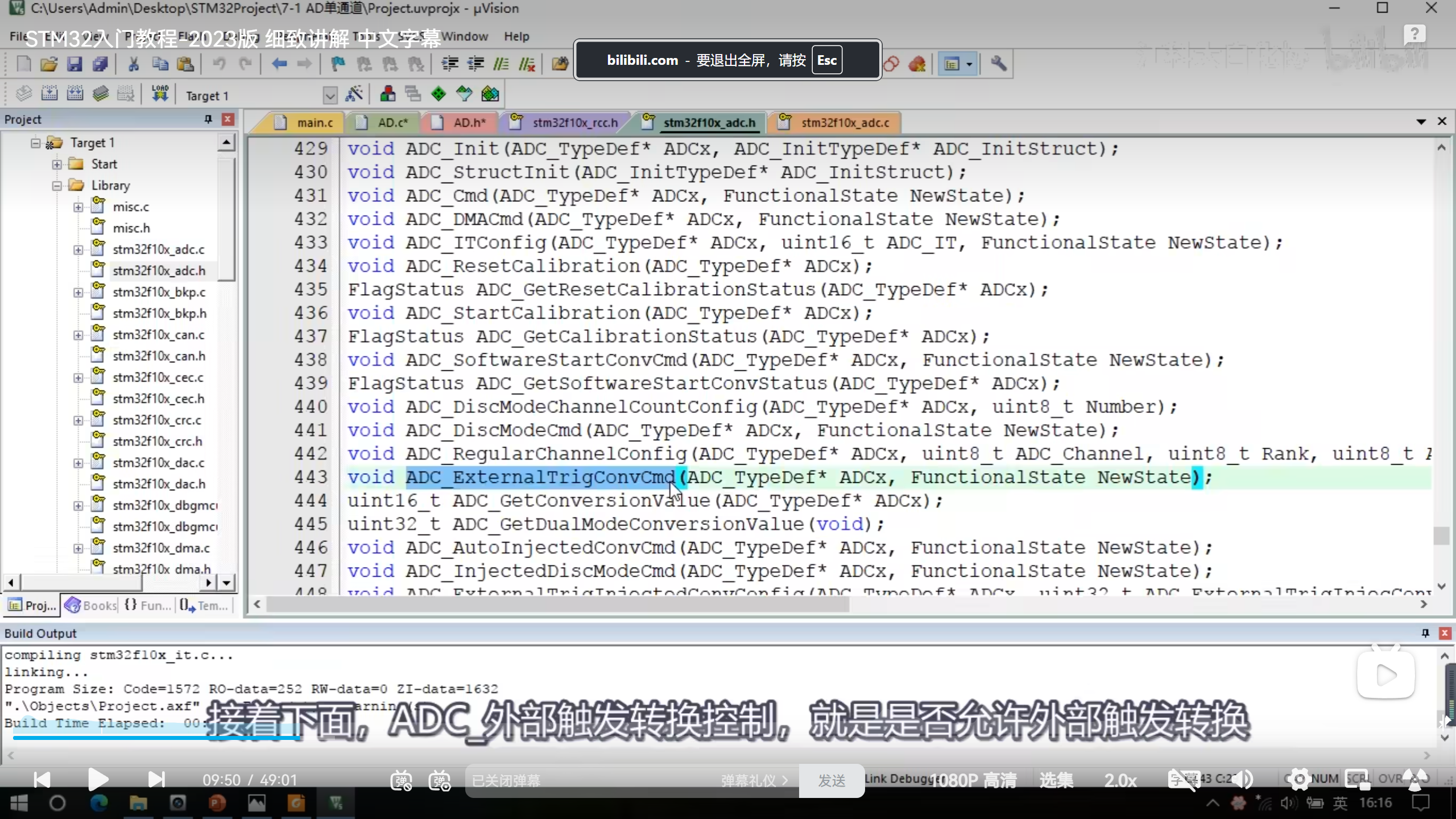The width and height of the screenshot is (1456, 819).
Task: Cut selection with the scissors icon
Action: tap(134, 64)
